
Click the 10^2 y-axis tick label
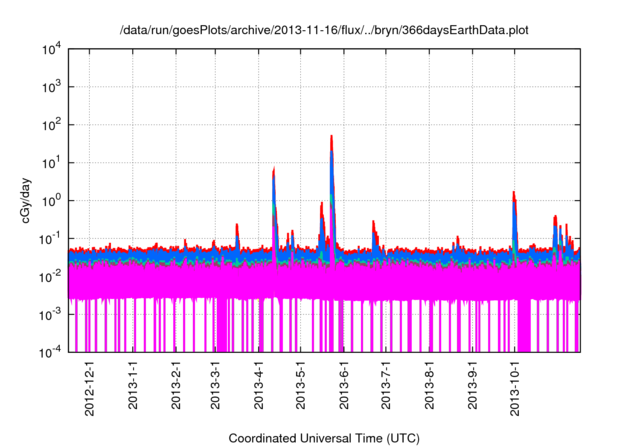[x=52, y=125]
